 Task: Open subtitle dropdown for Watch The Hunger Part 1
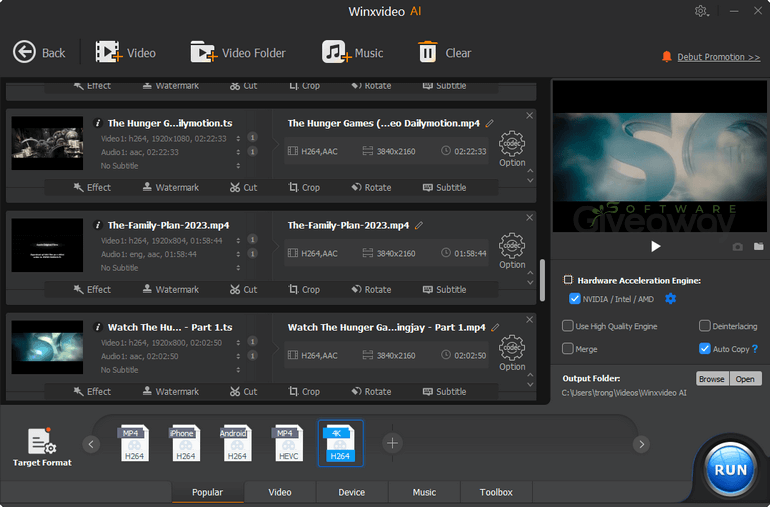click(238, 369)
